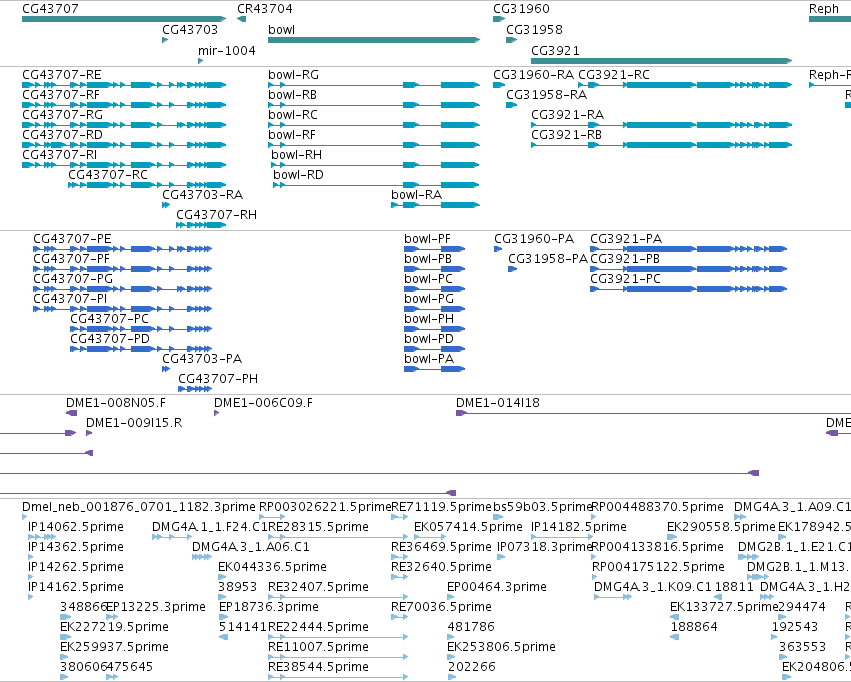Select the CG43703 gene label

tap(190, 29)
